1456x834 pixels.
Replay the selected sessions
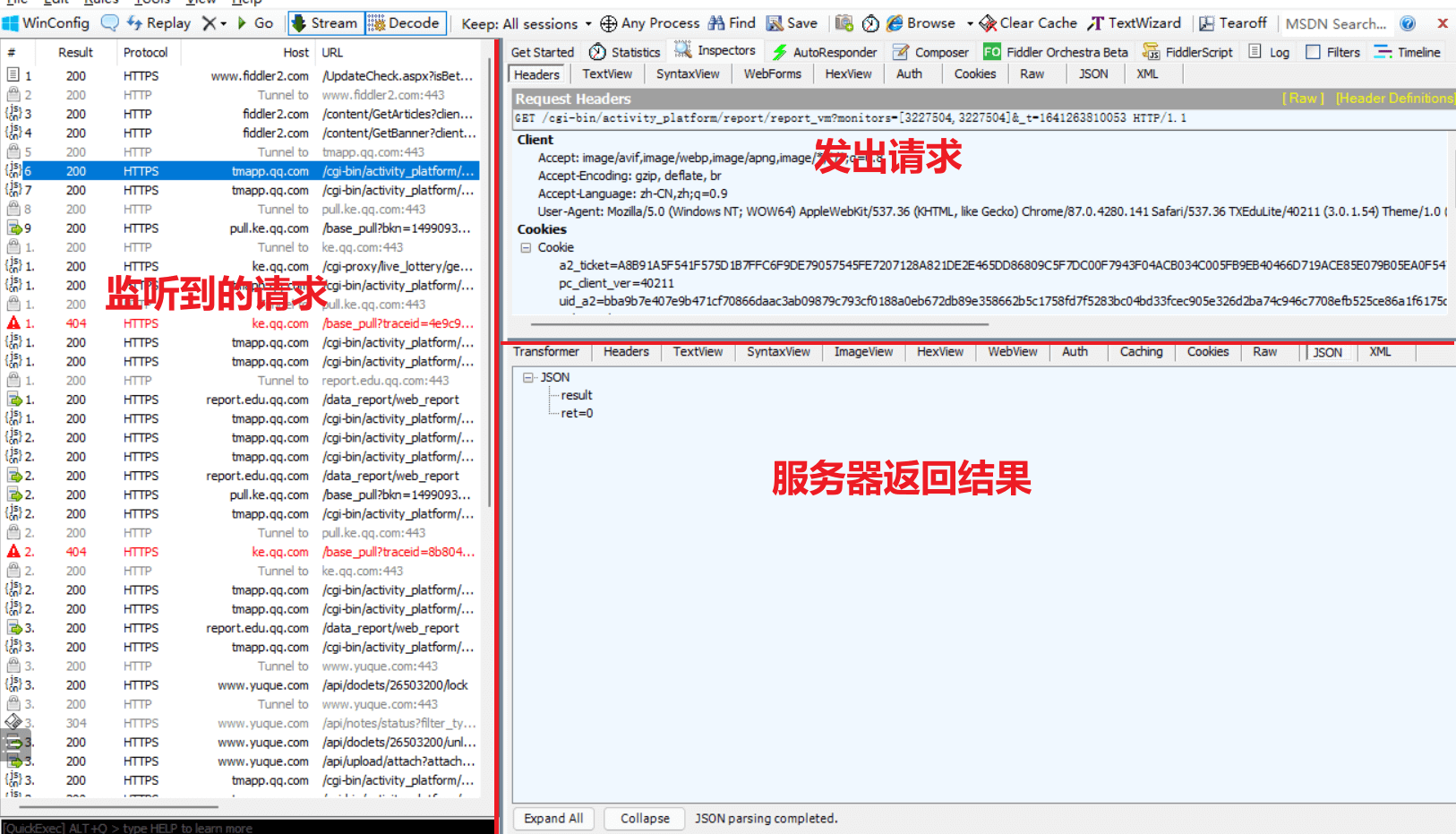pos(158,23)
